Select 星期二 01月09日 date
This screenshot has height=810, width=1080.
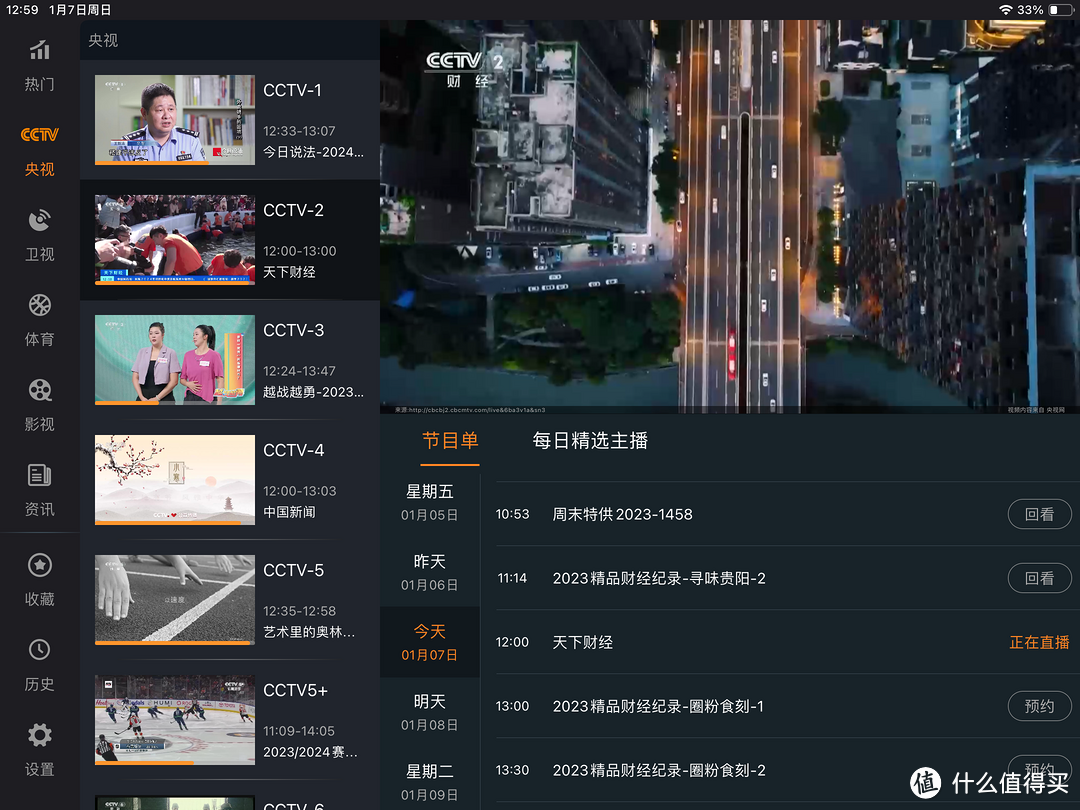(x=430, y=782)
